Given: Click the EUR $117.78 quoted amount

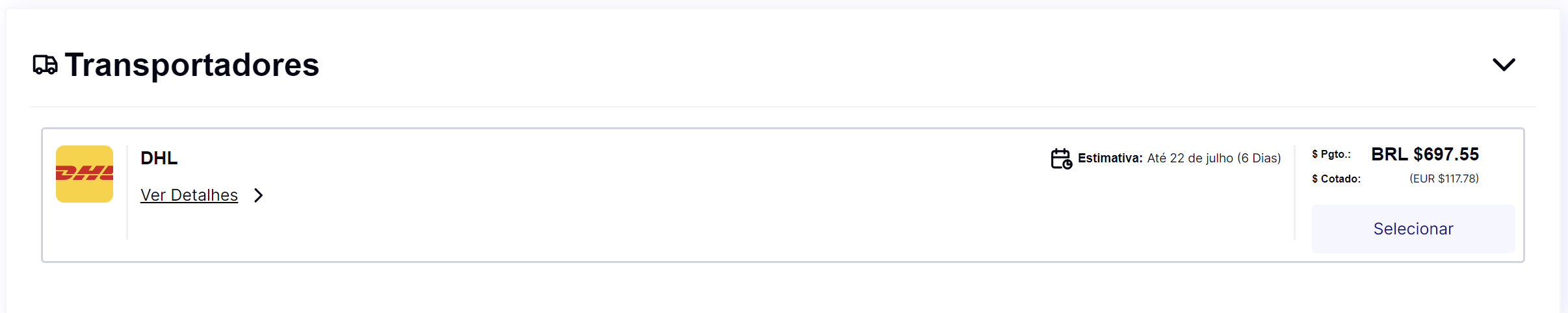Looking at the screenshot, I should click(1443, 179).
